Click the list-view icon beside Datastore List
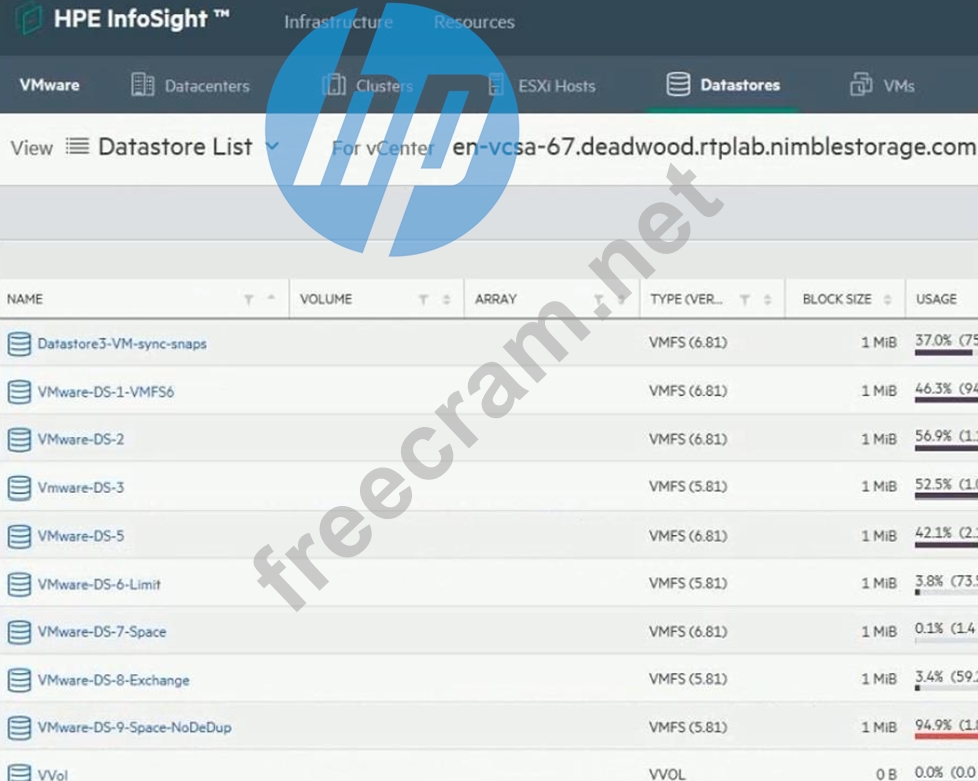The image size is (978, 781). pyautogui.click(x=77, y=147)
